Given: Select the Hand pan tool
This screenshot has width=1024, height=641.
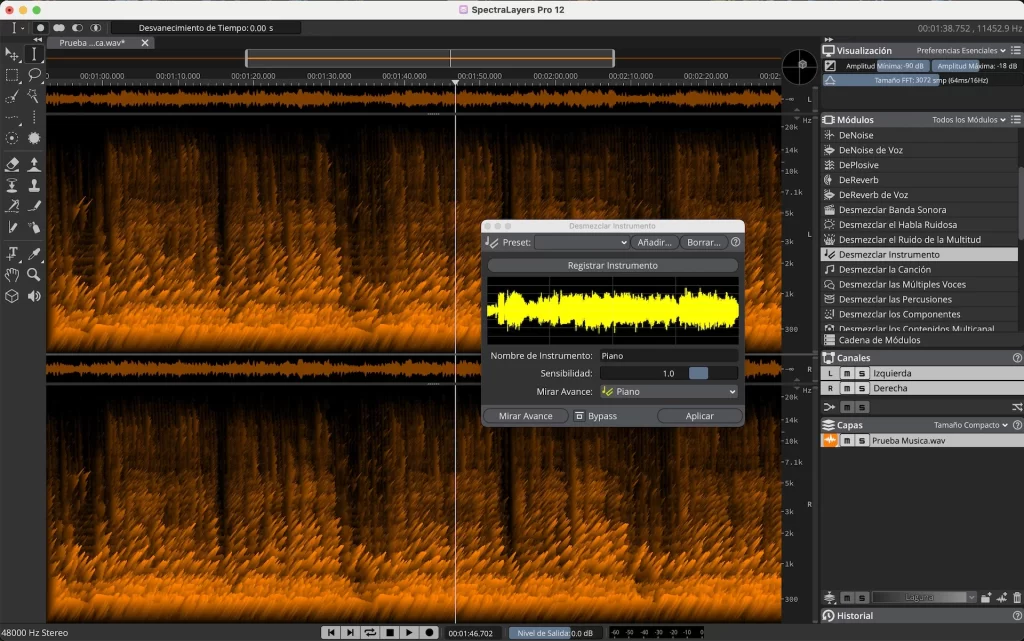Looking at the screenshot, I should coord(12,274).
